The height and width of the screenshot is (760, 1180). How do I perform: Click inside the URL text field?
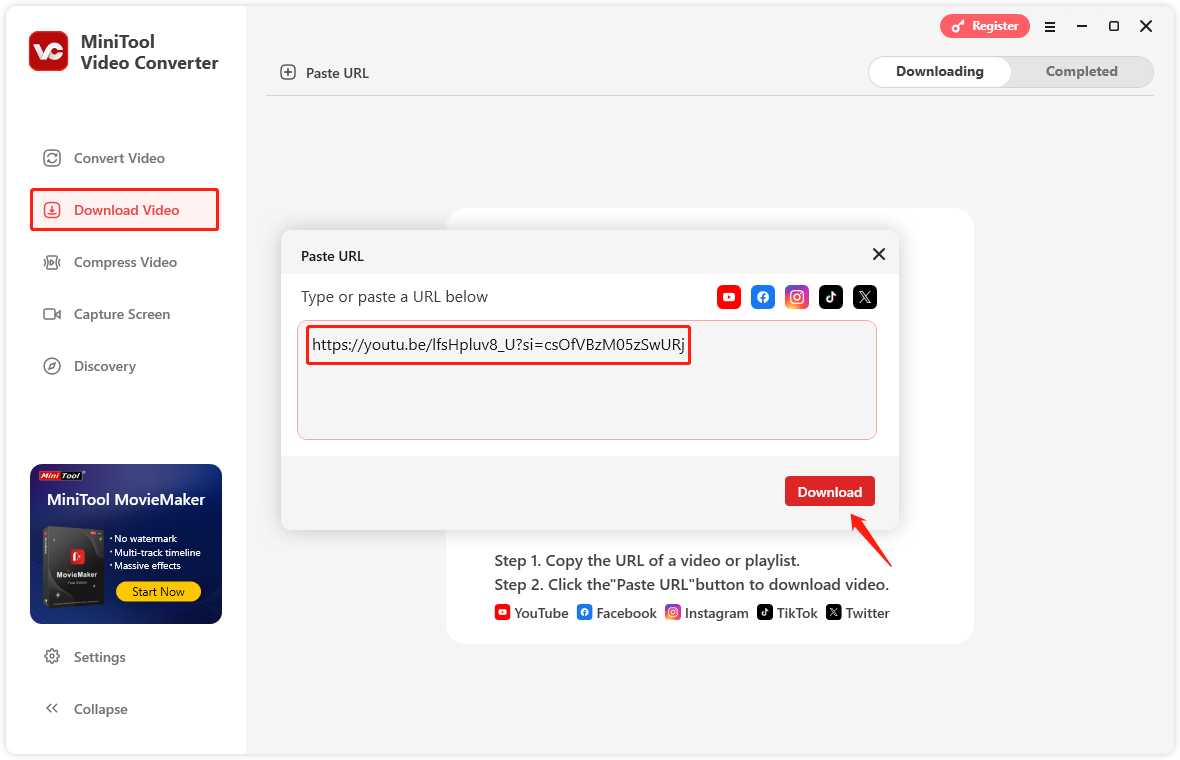pos(587,380)
